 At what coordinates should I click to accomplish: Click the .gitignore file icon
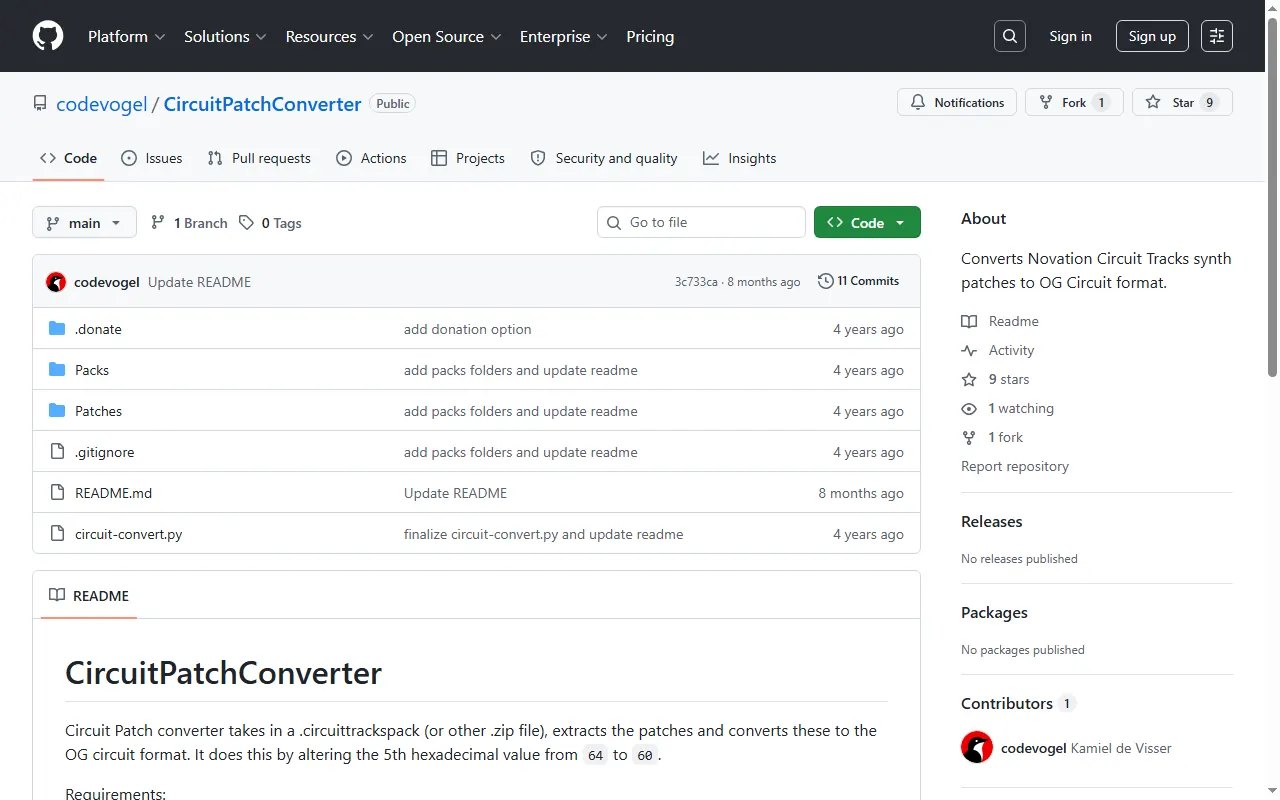pos(57,452)
